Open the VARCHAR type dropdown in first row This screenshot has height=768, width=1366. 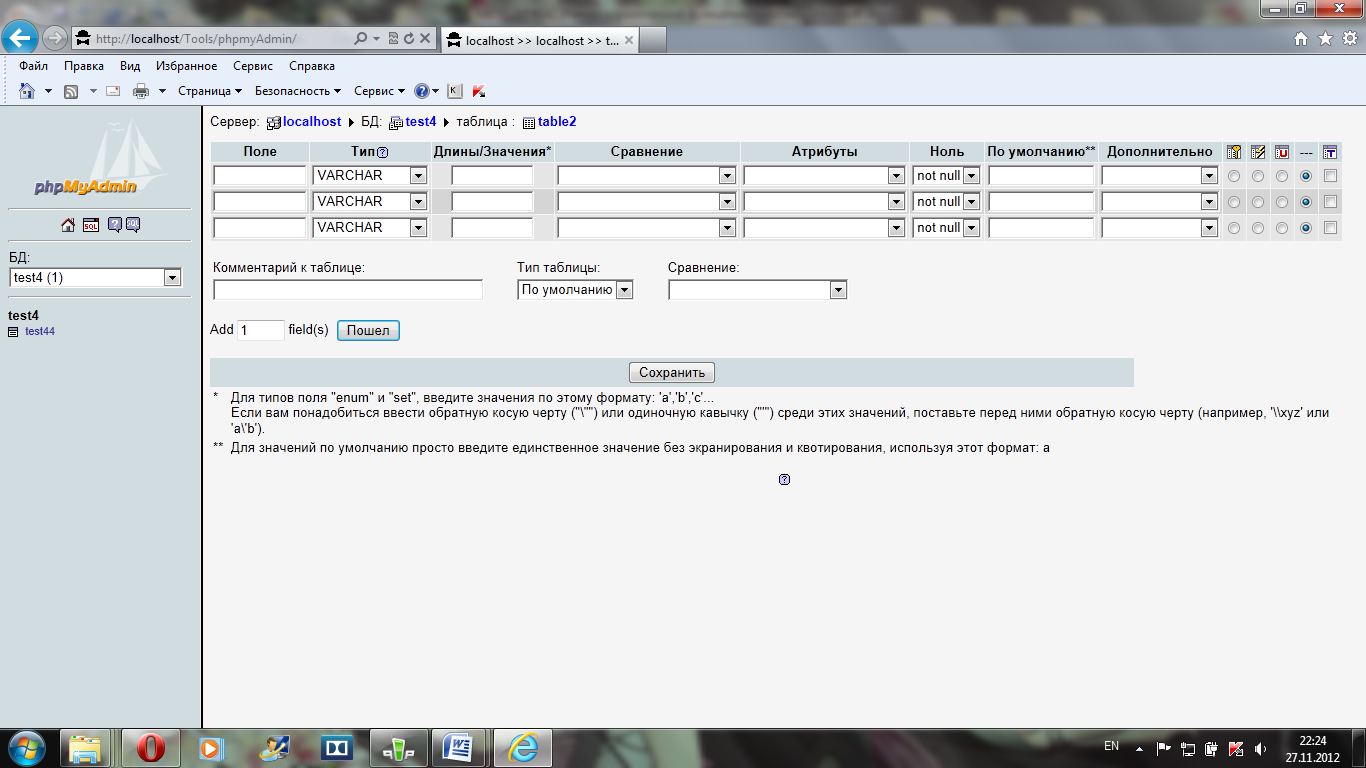(x=370, y=176)
